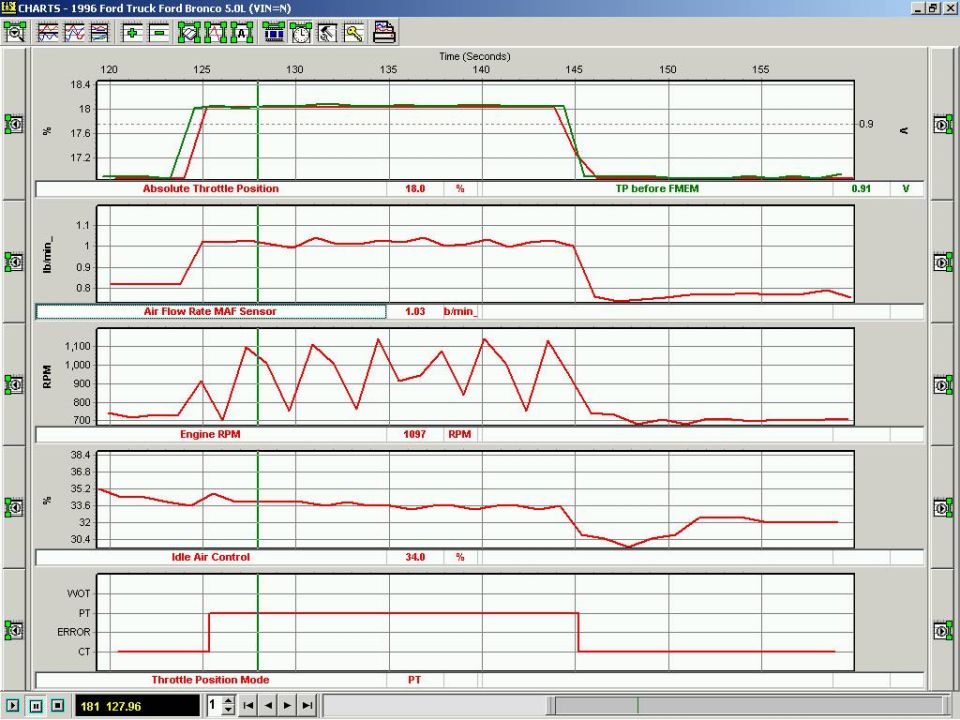Select the third chart layout icon with horizontal bands

coord(100,32)
